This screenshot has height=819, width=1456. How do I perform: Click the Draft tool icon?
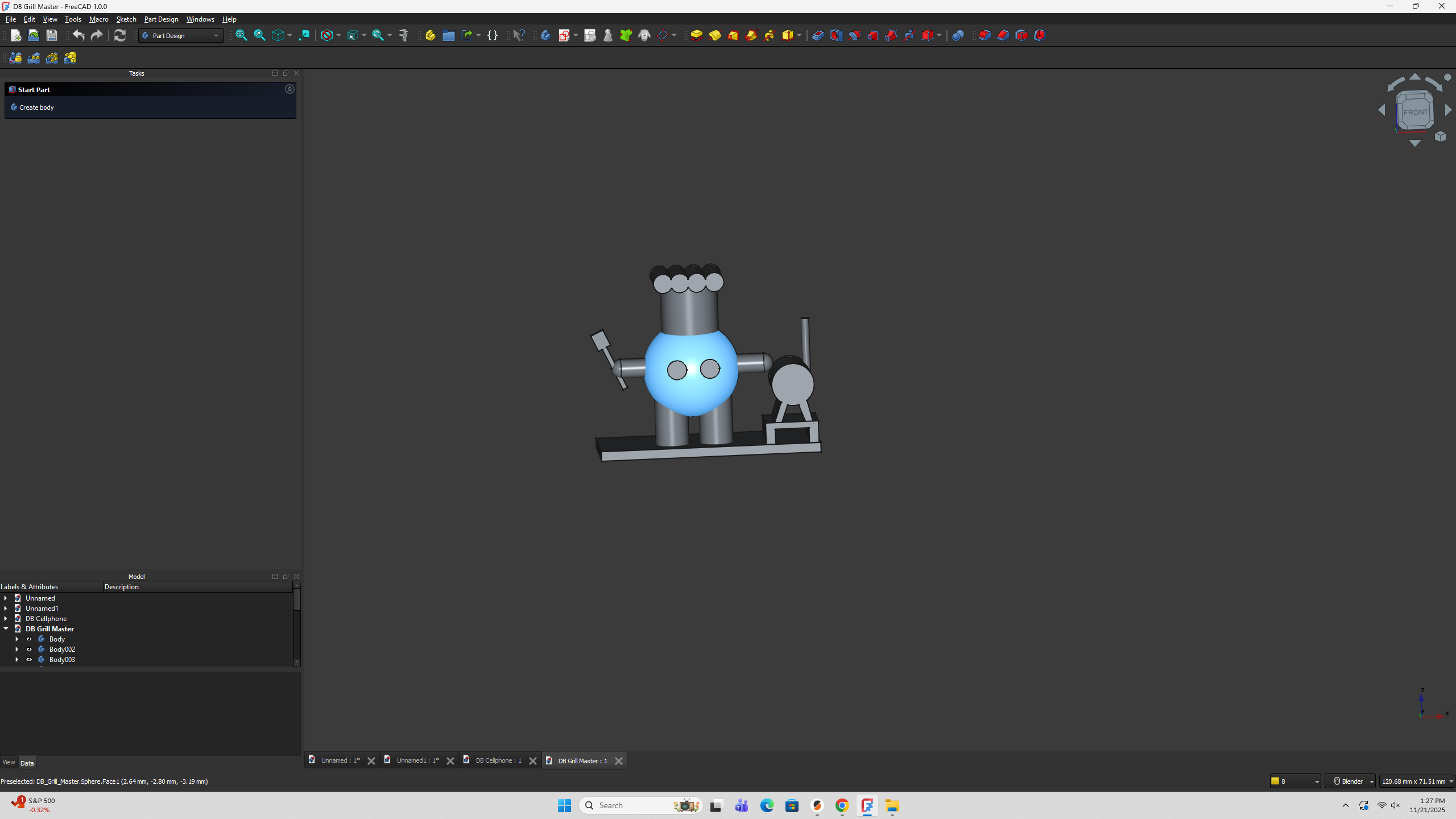1021,35
